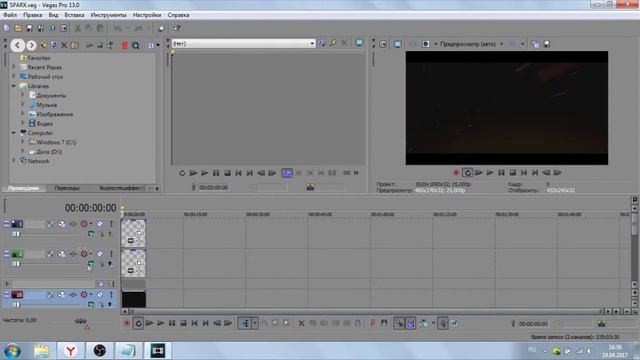
Task: Delete selected item in Explorer toolbar
Action: (64, 45)
